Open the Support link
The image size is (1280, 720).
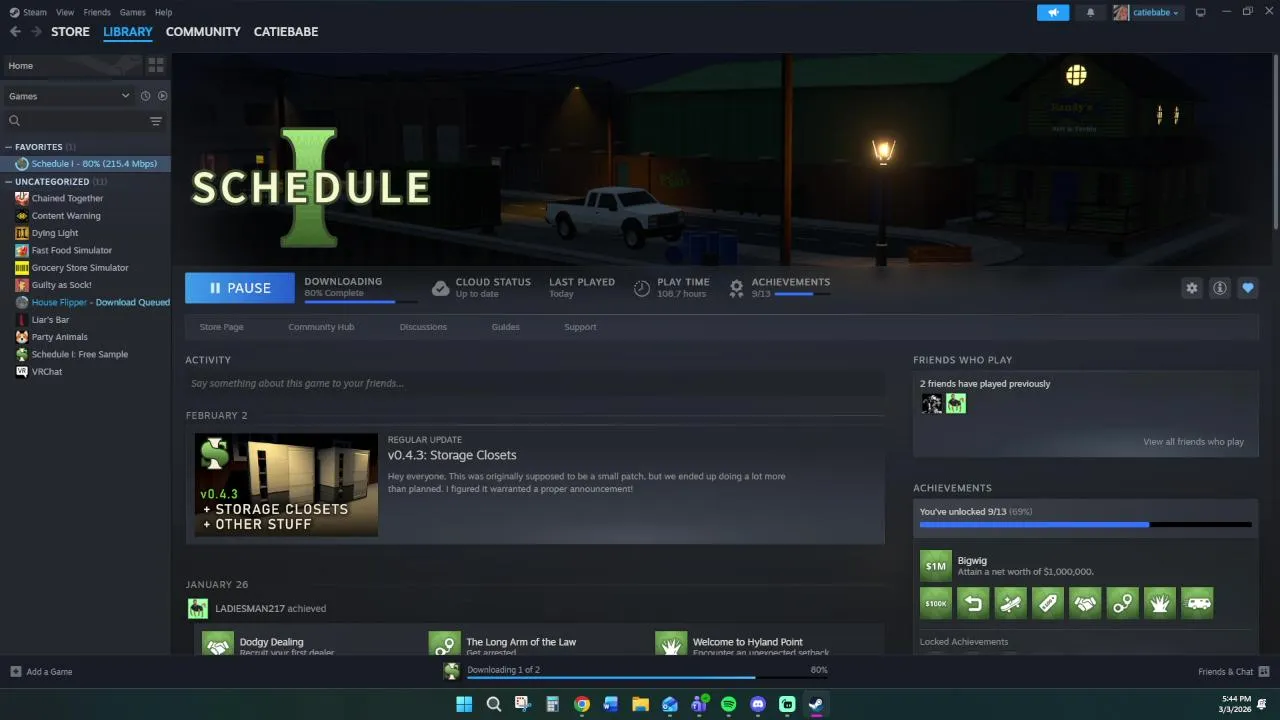pyautogui.click(x=580, y=327)
